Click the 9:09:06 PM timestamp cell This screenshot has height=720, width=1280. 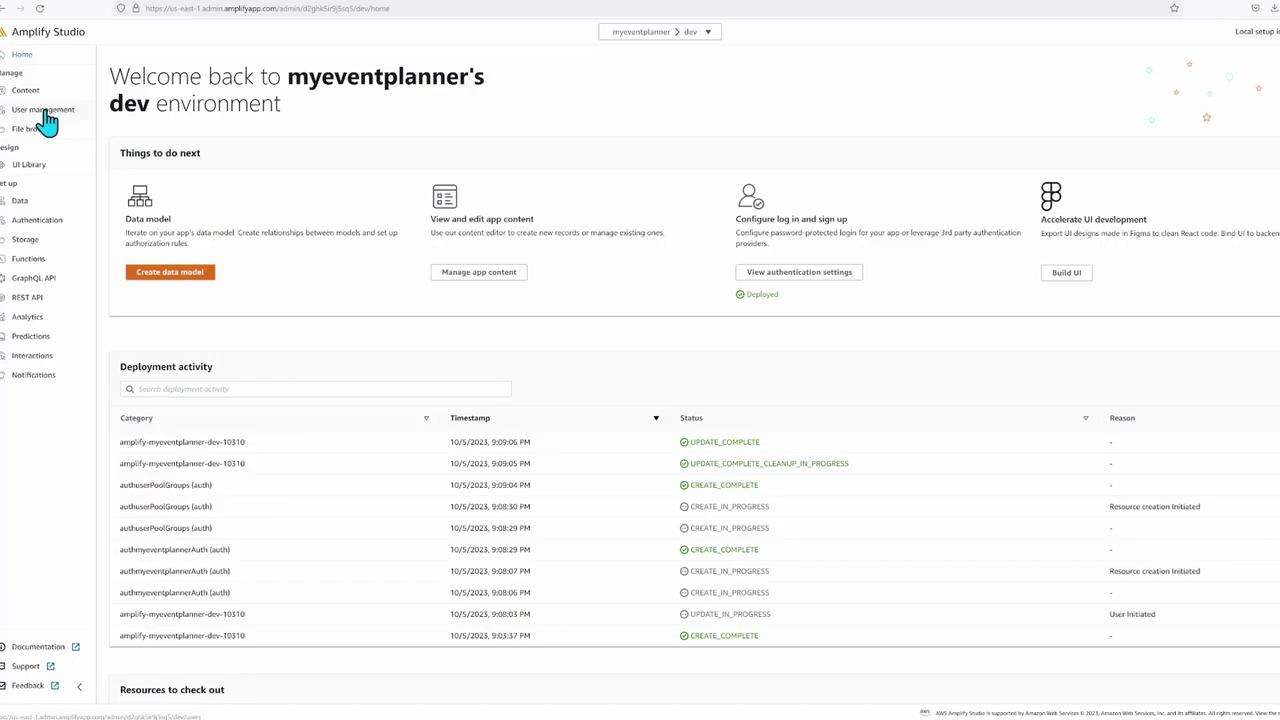point(490,442)
